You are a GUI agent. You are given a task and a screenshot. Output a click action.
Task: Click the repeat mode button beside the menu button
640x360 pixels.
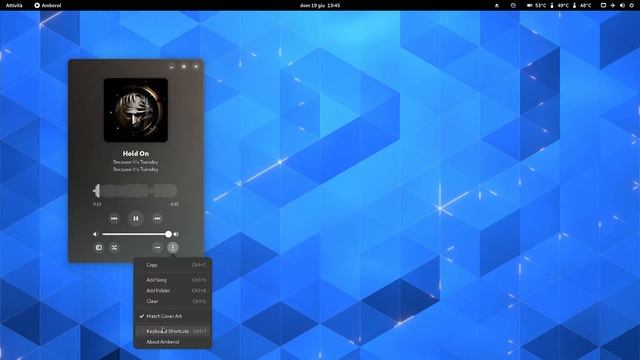[157, 247]
